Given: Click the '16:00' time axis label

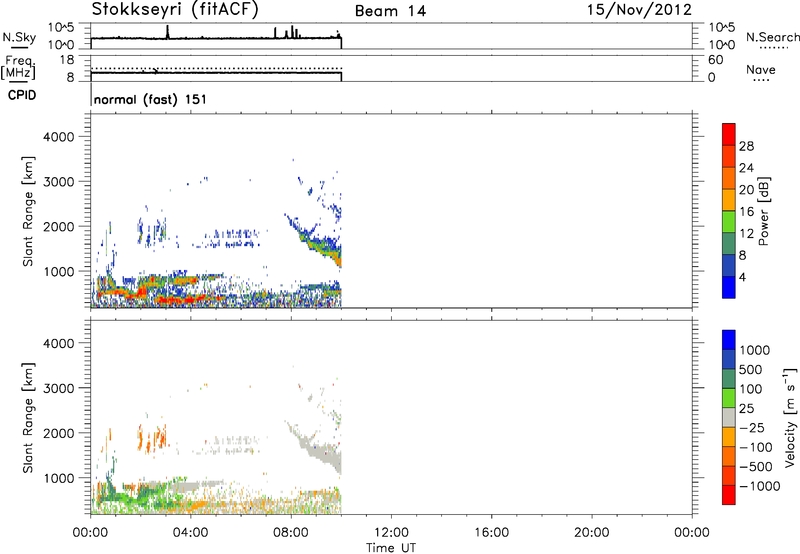Looking at the screenshot, I should tap(491, 533).
